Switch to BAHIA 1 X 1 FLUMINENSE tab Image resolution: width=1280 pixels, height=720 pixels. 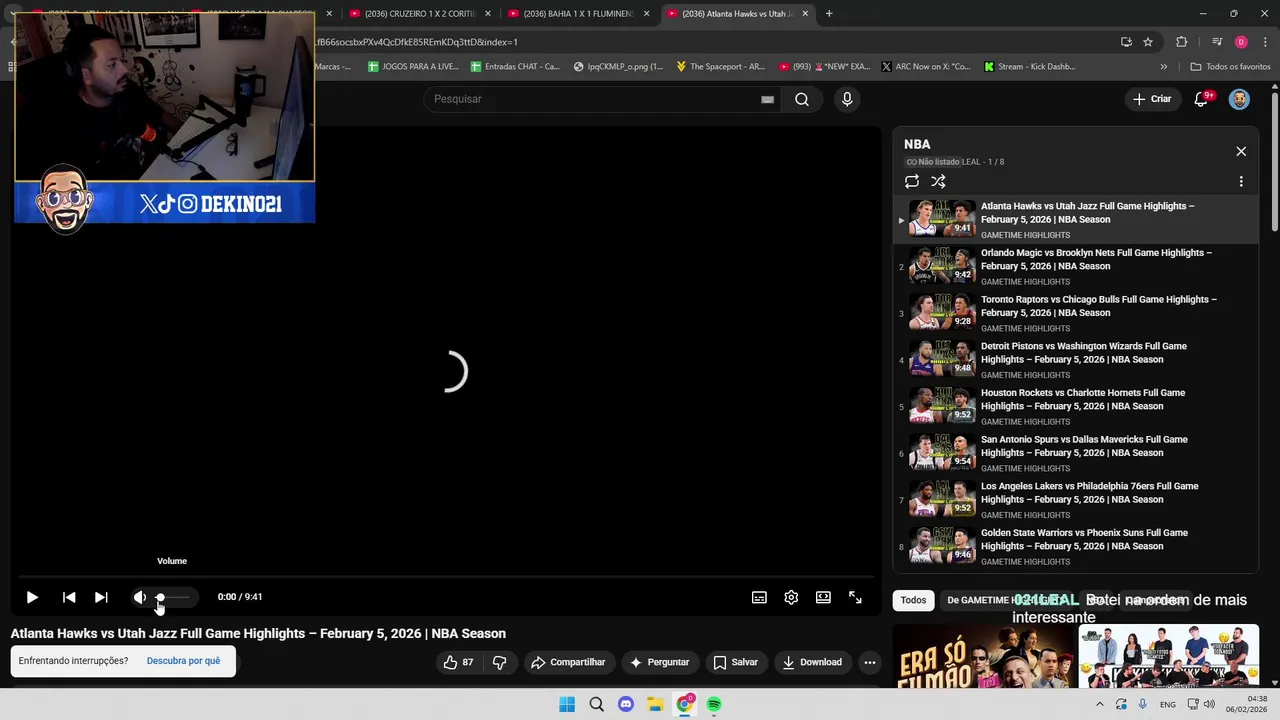(x=577, y=14)
